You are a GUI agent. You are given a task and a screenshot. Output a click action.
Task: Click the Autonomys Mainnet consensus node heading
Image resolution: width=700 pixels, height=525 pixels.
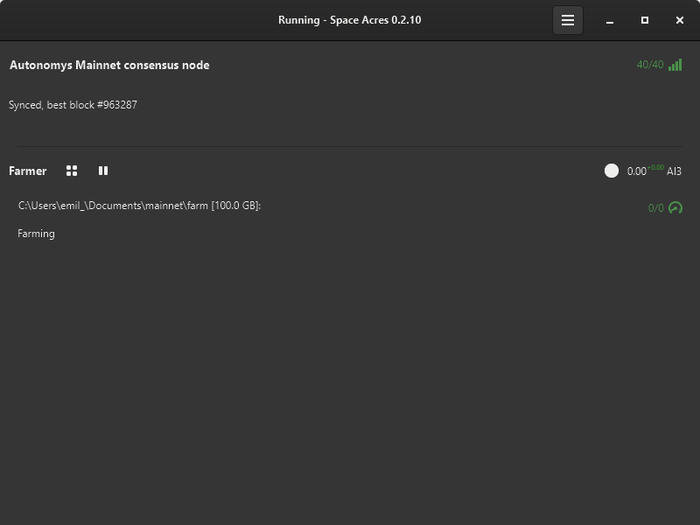point(109,65)
